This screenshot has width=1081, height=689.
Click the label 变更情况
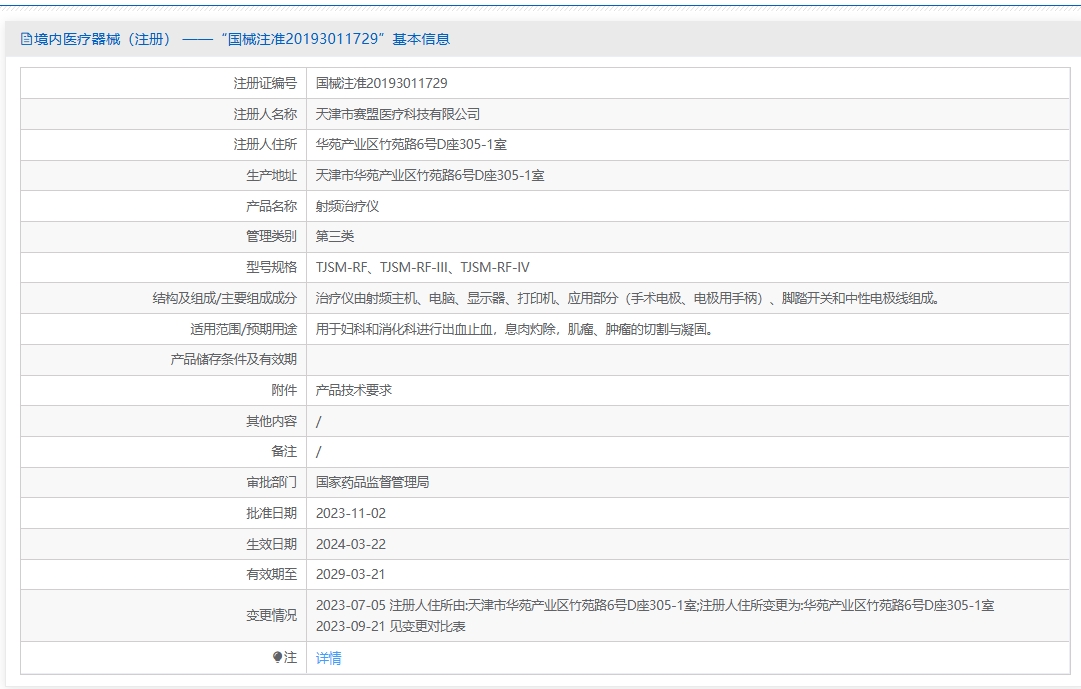272,615
